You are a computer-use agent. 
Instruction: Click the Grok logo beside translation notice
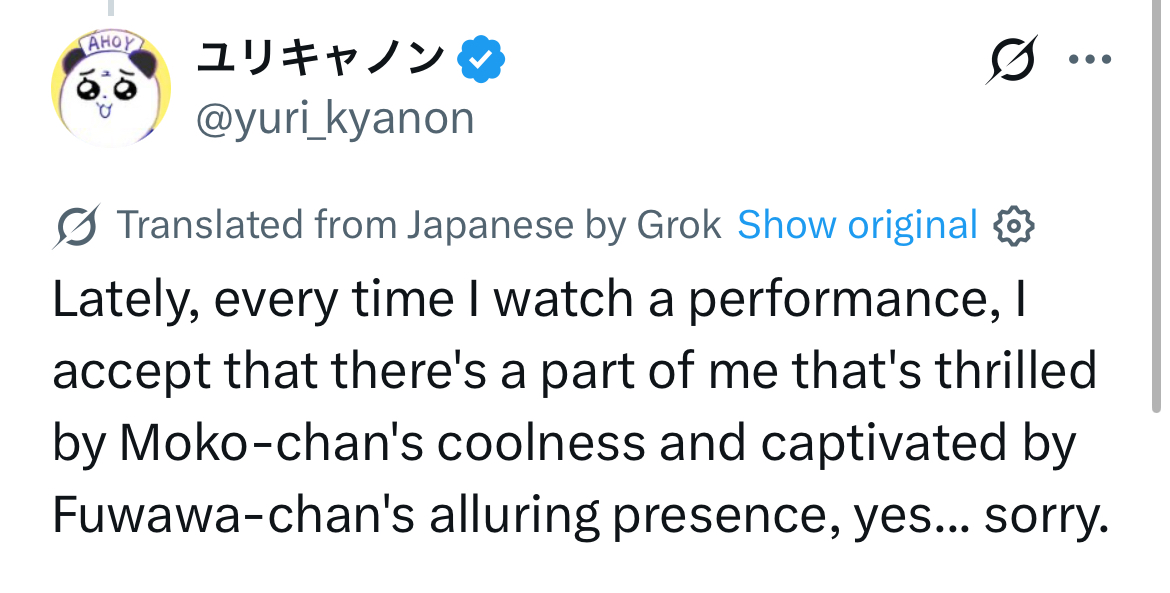pyautogui.click(x=76, y=227)
